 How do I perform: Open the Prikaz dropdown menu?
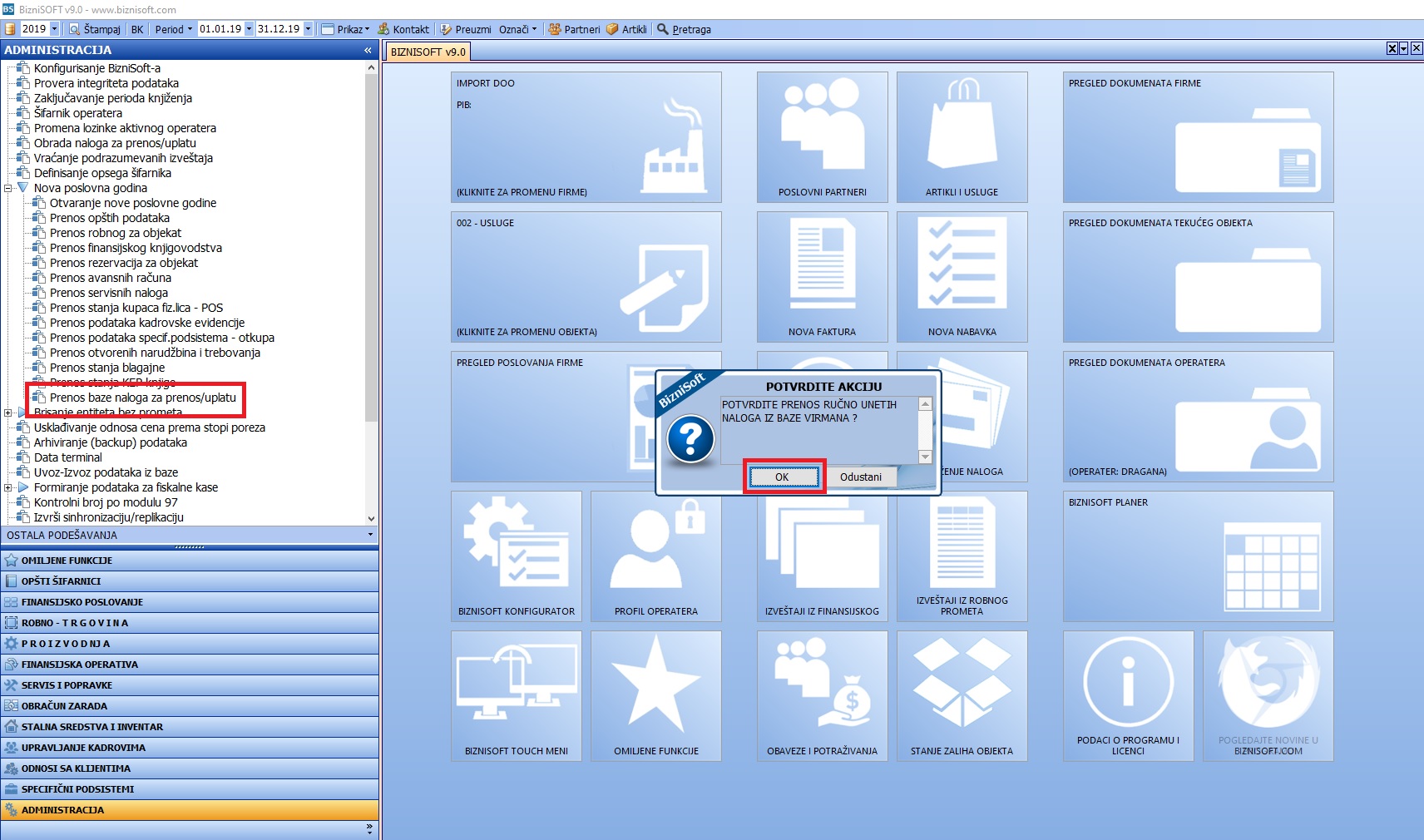346,29
